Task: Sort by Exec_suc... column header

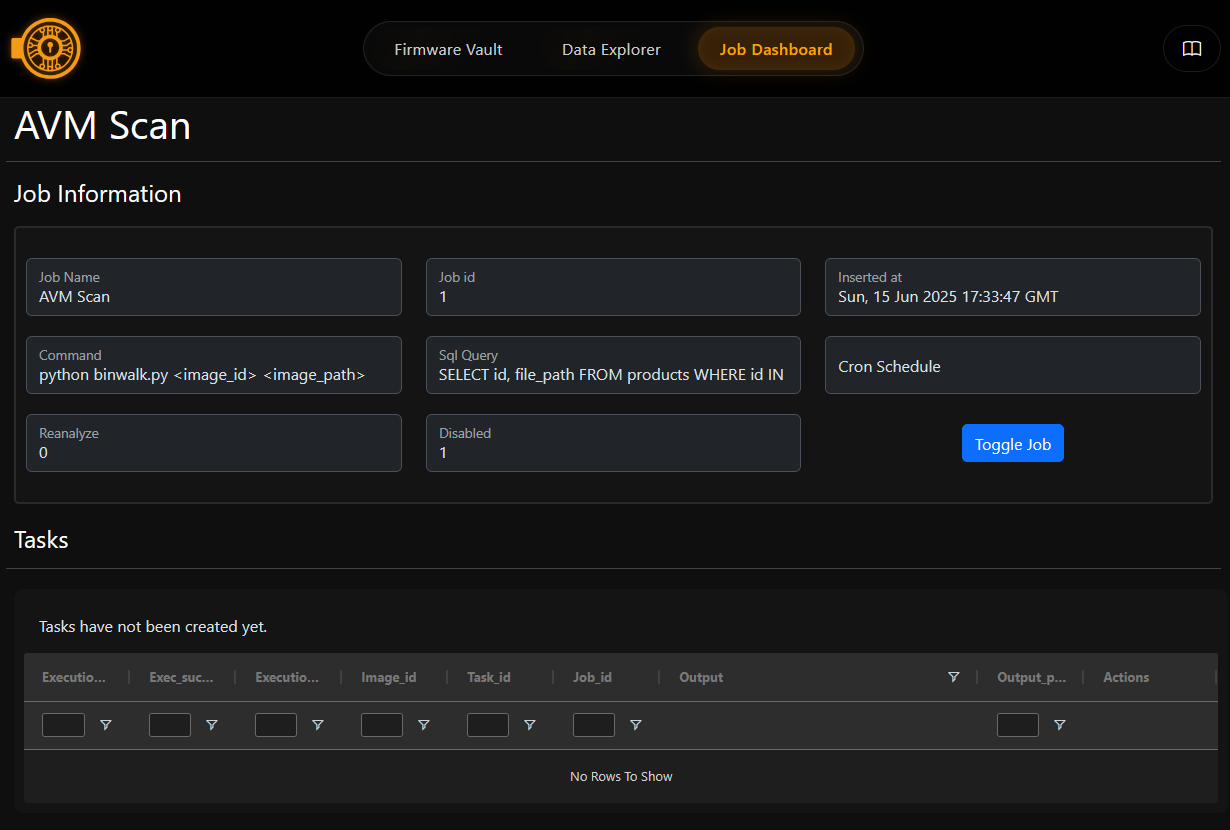Action: click(181, 677)
